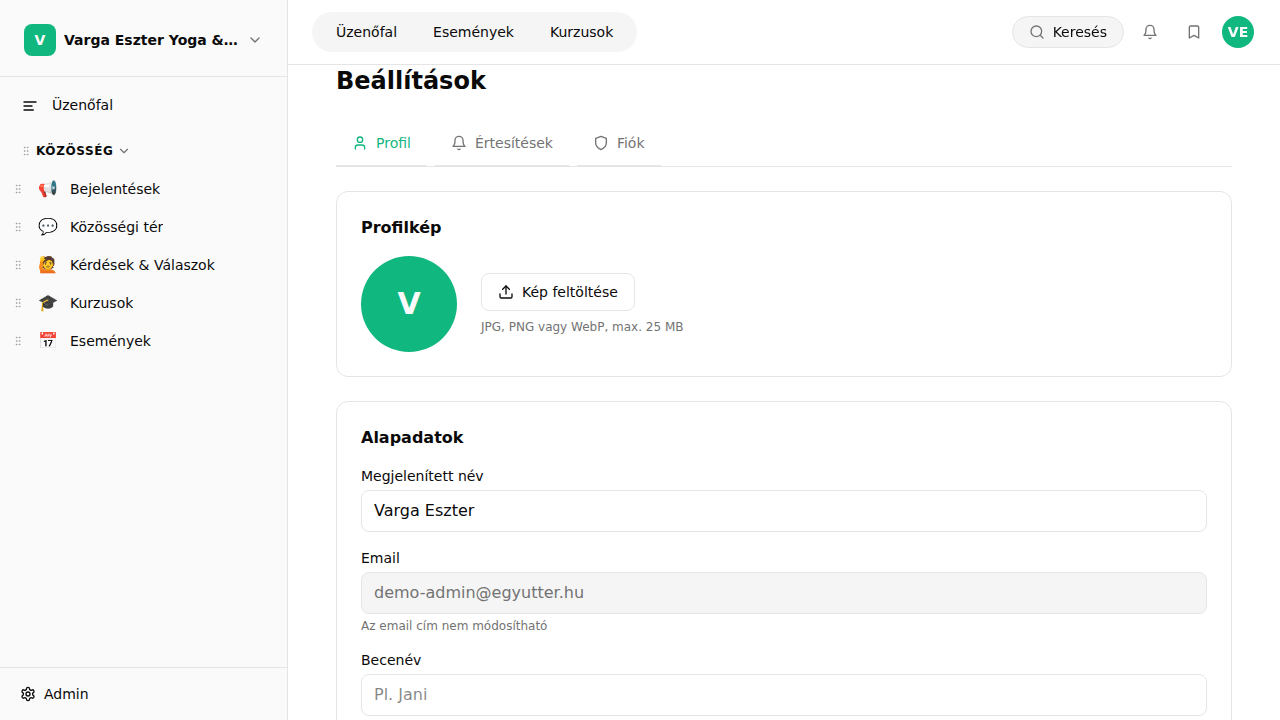Viewport: 1280px width, 720px height.
Task: Open Kurzusok from the top navigation
Action: tap(581, 31)
